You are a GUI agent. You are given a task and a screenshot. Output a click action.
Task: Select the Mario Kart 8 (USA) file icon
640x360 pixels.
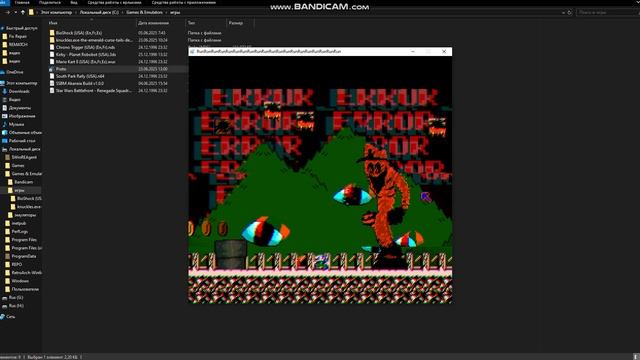(52, 62)
